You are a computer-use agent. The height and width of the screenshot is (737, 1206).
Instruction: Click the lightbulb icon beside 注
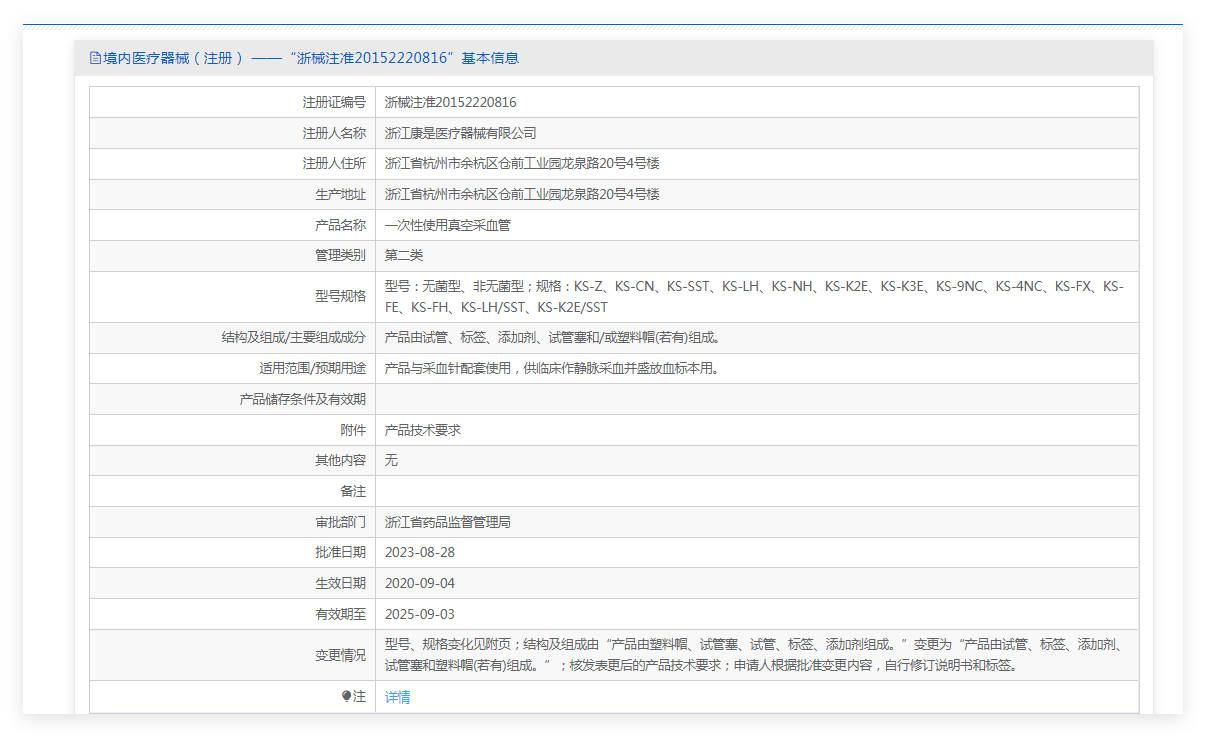coord(346,696)
